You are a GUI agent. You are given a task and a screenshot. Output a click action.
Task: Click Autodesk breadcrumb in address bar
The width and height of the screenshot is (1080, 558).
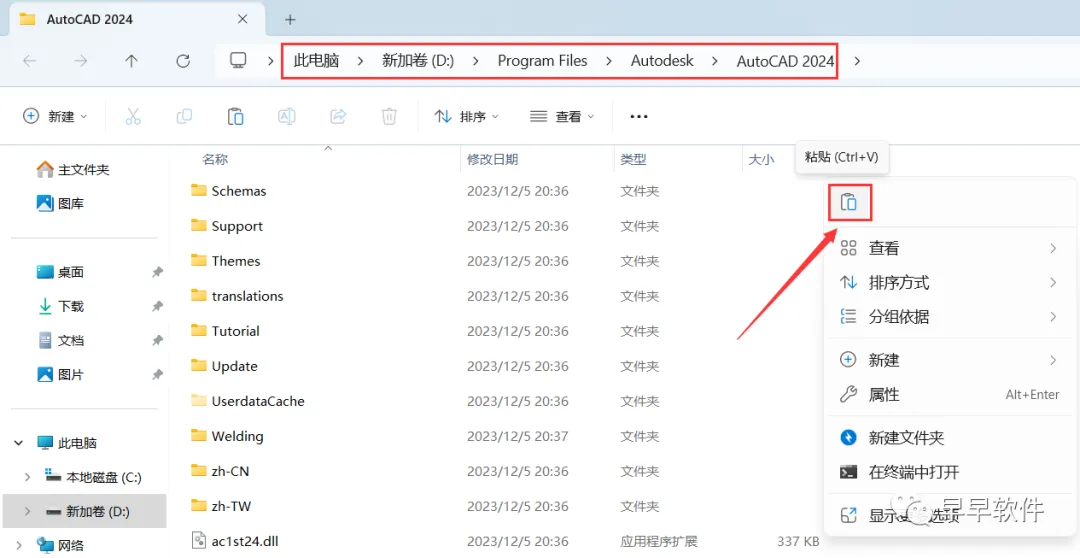click(x=662, y=61)
